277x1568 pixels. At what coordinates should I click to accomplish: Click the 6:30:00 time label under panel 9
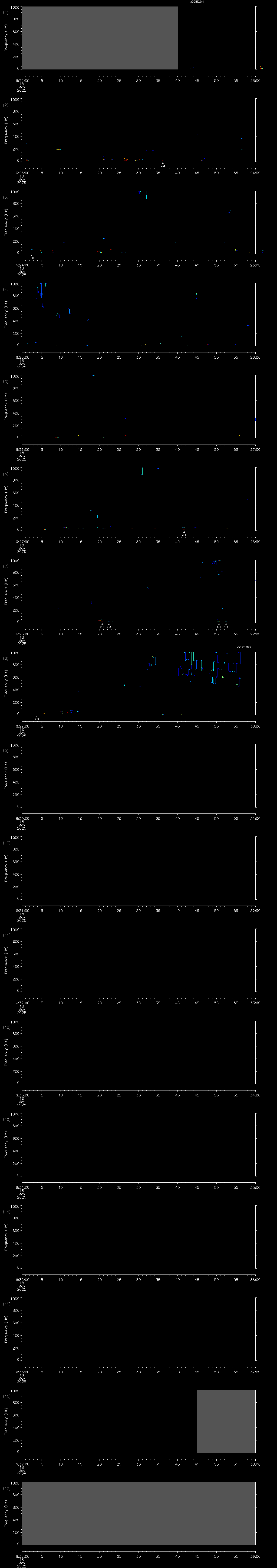tap(22, 818)
